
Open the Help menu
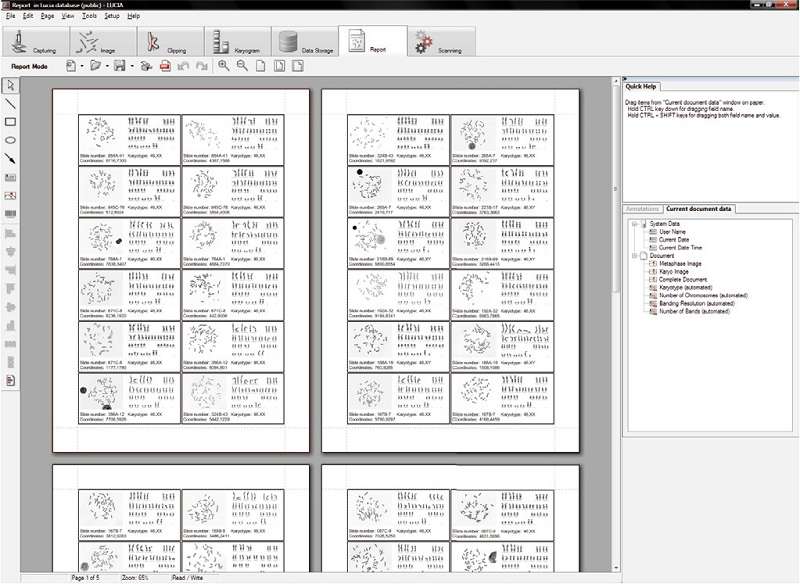pos(134,16)
